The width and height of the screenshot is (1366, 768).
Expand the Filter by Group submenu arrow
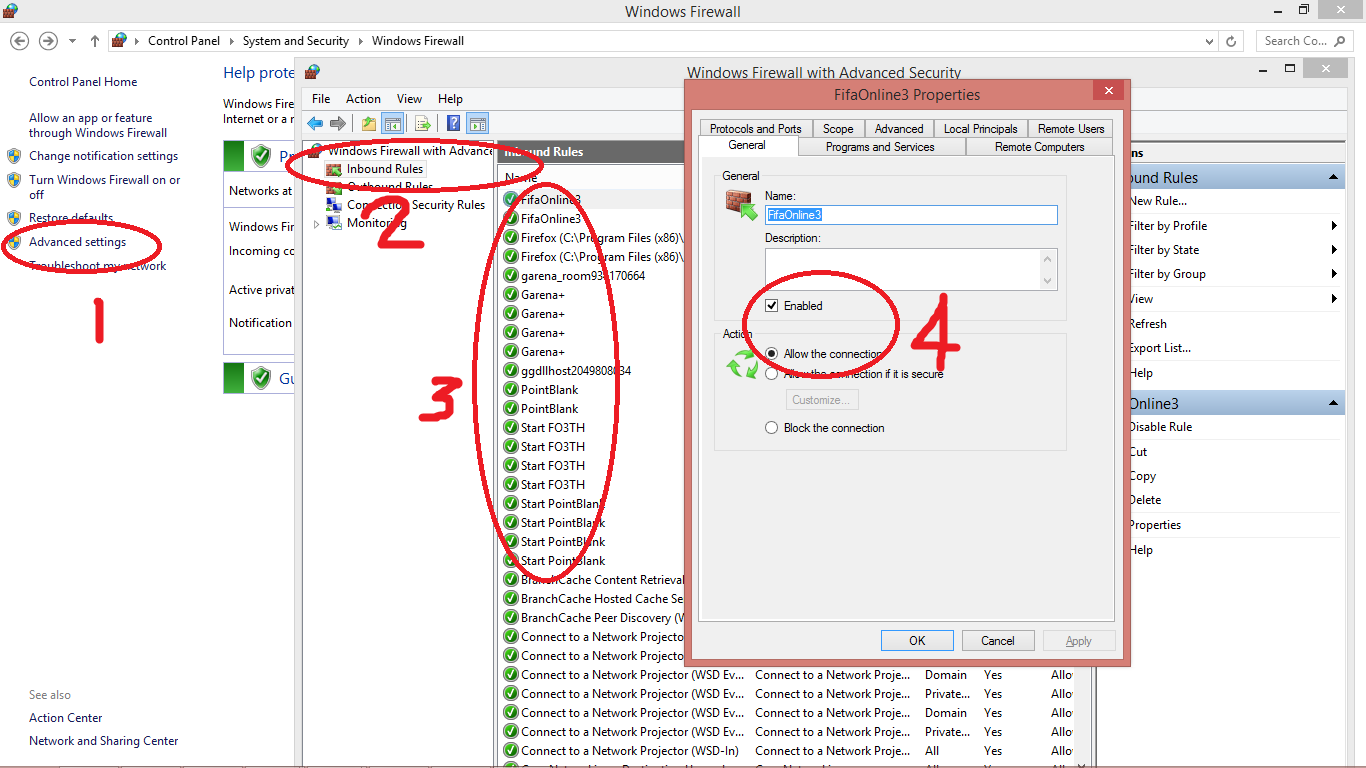point(1335,274)
